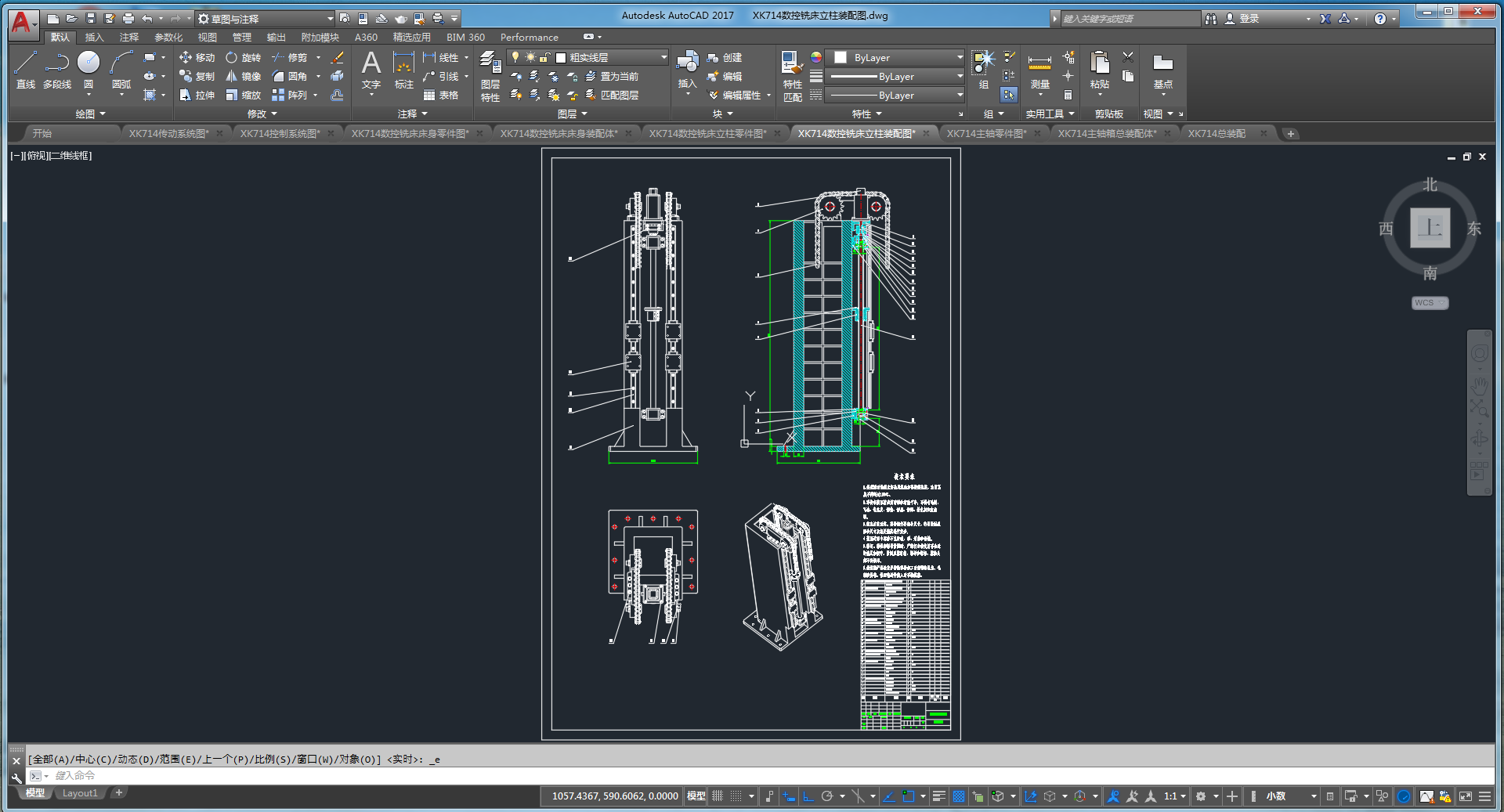The image size is (1504, 812).
Task: Toggle the lineweight display in status bar
Action: pos(939,796)
